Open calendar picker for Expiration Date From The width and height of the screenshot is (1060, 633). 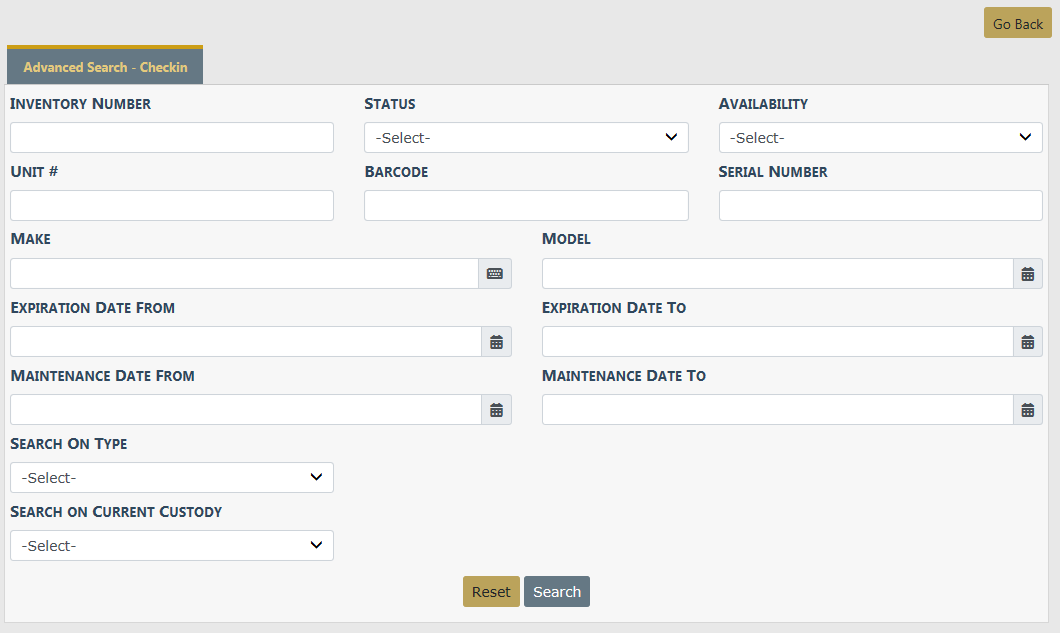coord(496,342)
